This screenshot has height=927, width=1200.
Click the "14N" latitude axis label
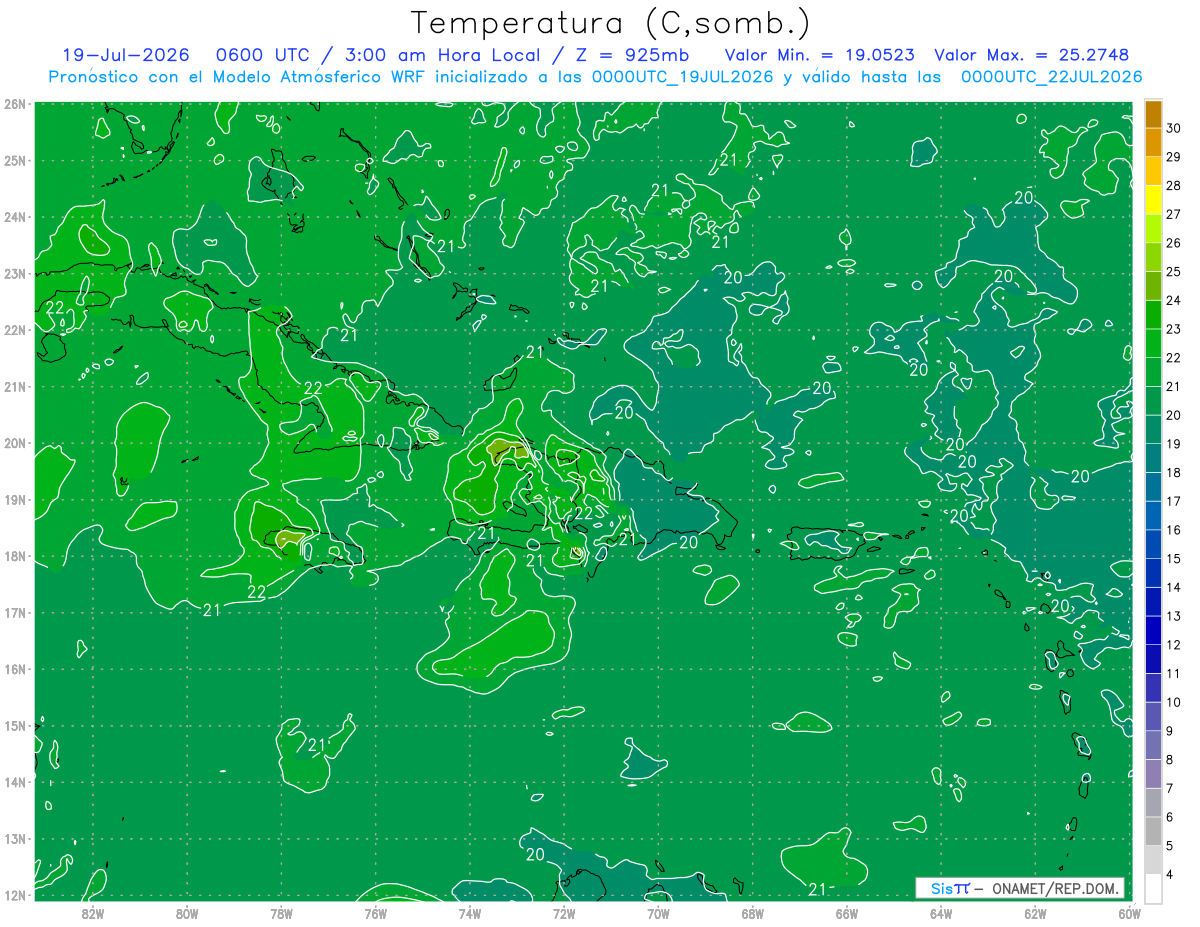pos(16,782)
